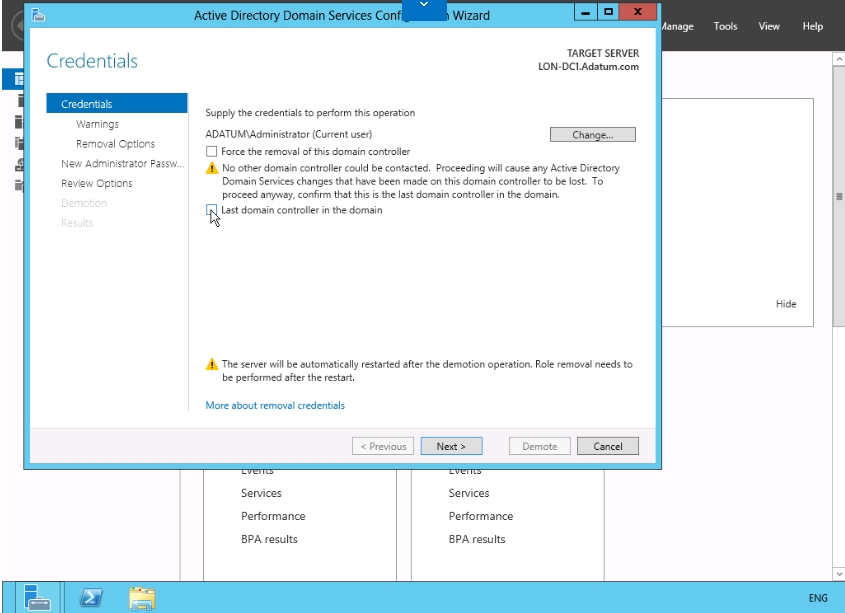
Task: Open More about removal credentials link
Action: [x=275, y=405]
